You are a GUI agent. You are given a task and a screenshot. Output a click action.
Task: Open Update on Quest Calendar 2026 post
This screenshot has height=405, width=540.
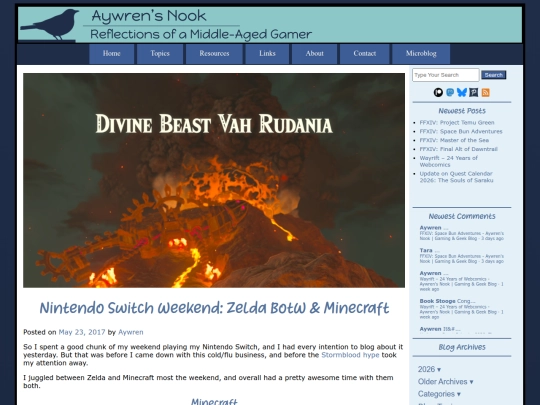click(x=456, y=177)
